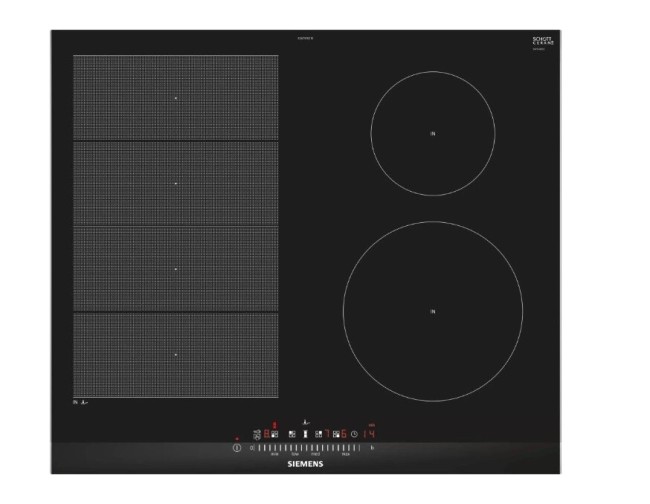Select the third cooking zone selector icon
The width and height of the screenshot is (650, 504).
pyautogui.click(x=318, y=434)
